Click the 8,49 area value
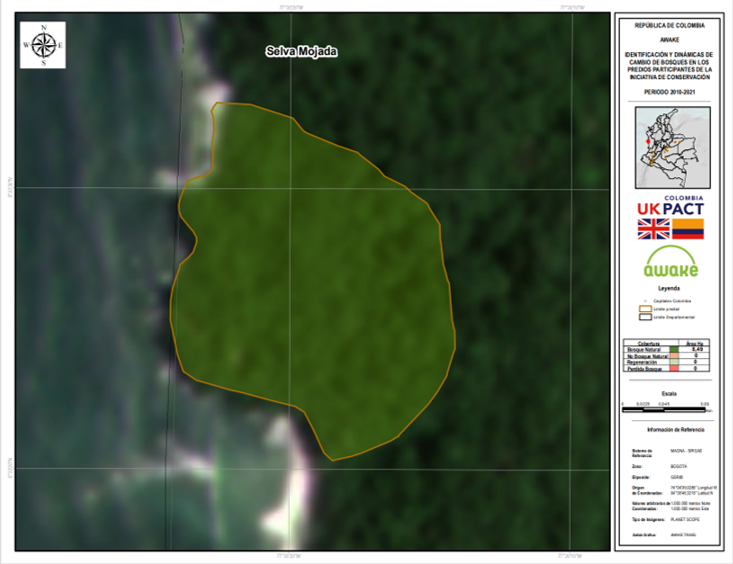The width and height of the screenshot is (733, 564). click(697, 349)
